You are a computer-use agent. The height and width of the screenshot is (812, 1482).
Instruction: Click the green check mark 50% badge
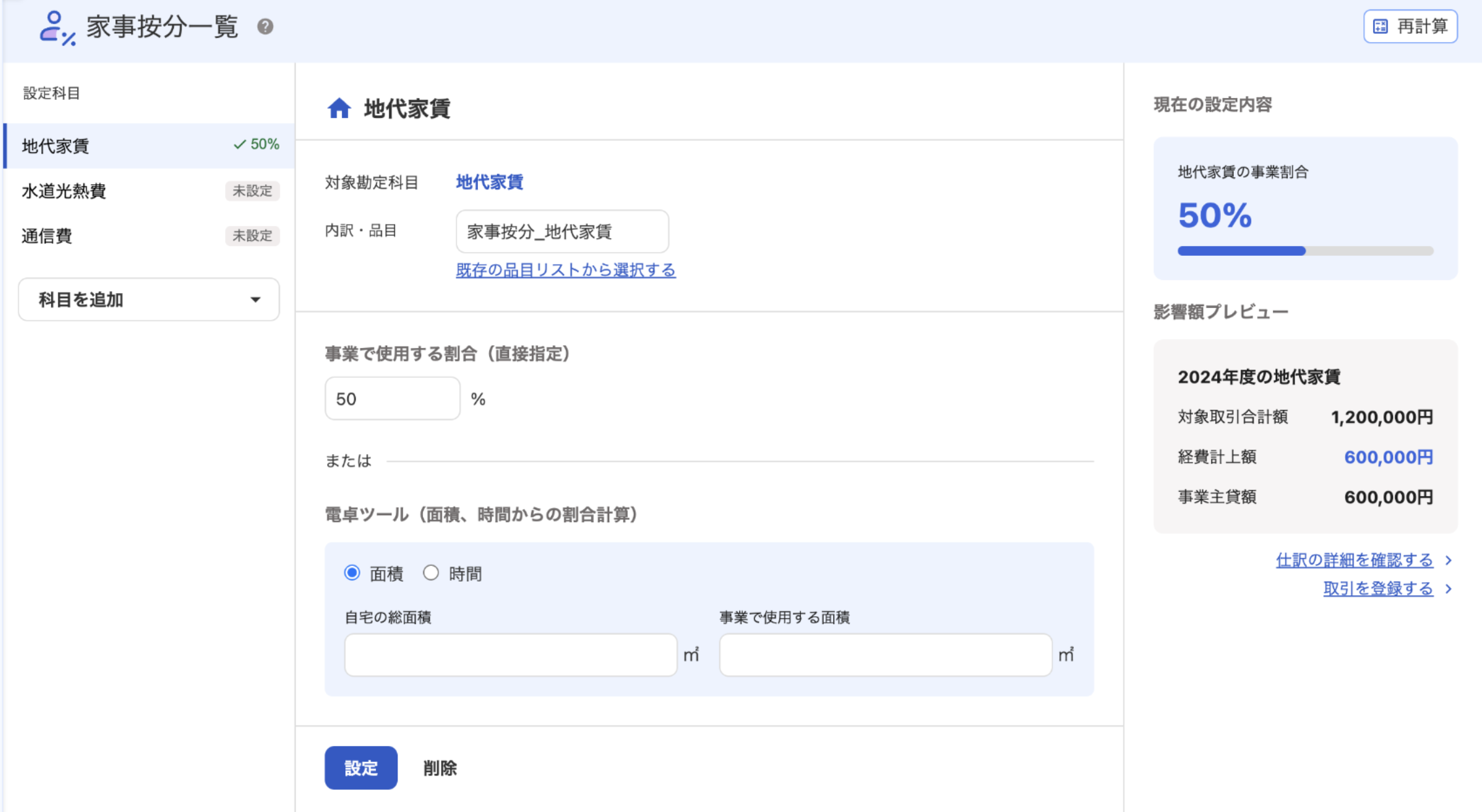tap(256, 144)
